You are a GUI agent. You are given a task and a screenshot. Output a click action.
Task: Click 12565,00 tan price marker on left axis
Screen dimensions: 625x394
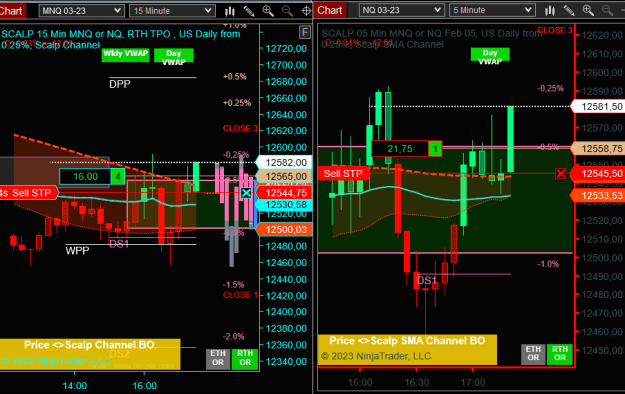[284, 176]
